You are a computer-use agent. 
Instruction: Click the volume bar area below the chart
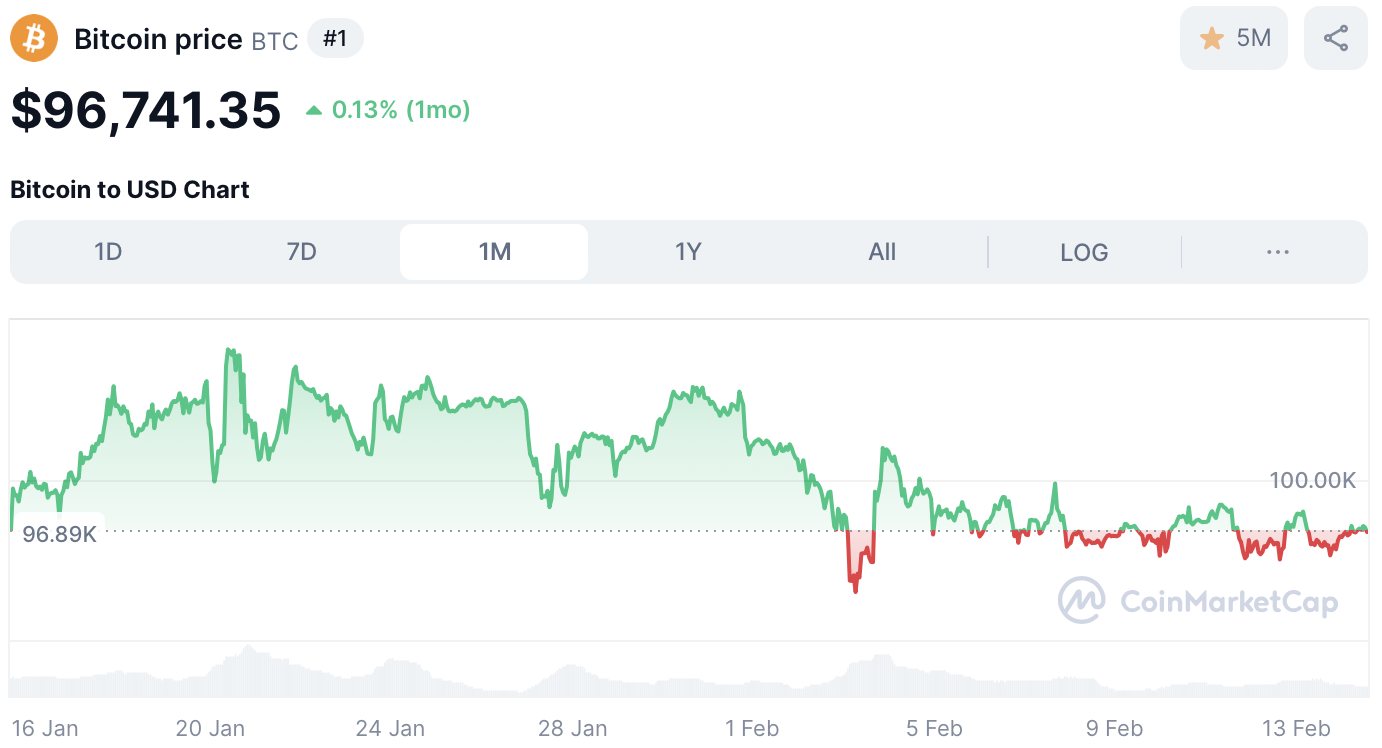coord(690,670)
